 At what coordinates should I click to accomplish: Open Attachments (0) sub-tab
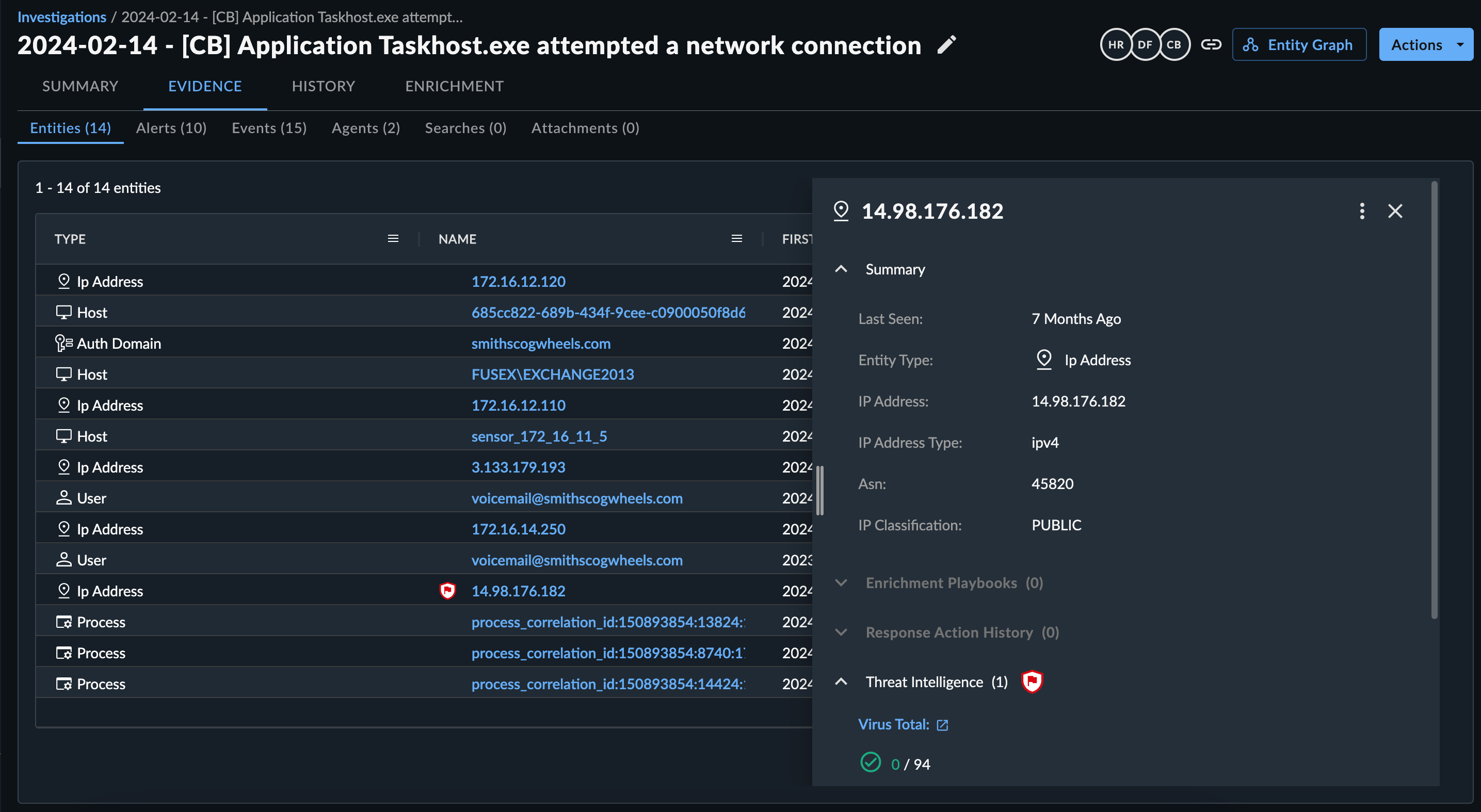(585, 127)
